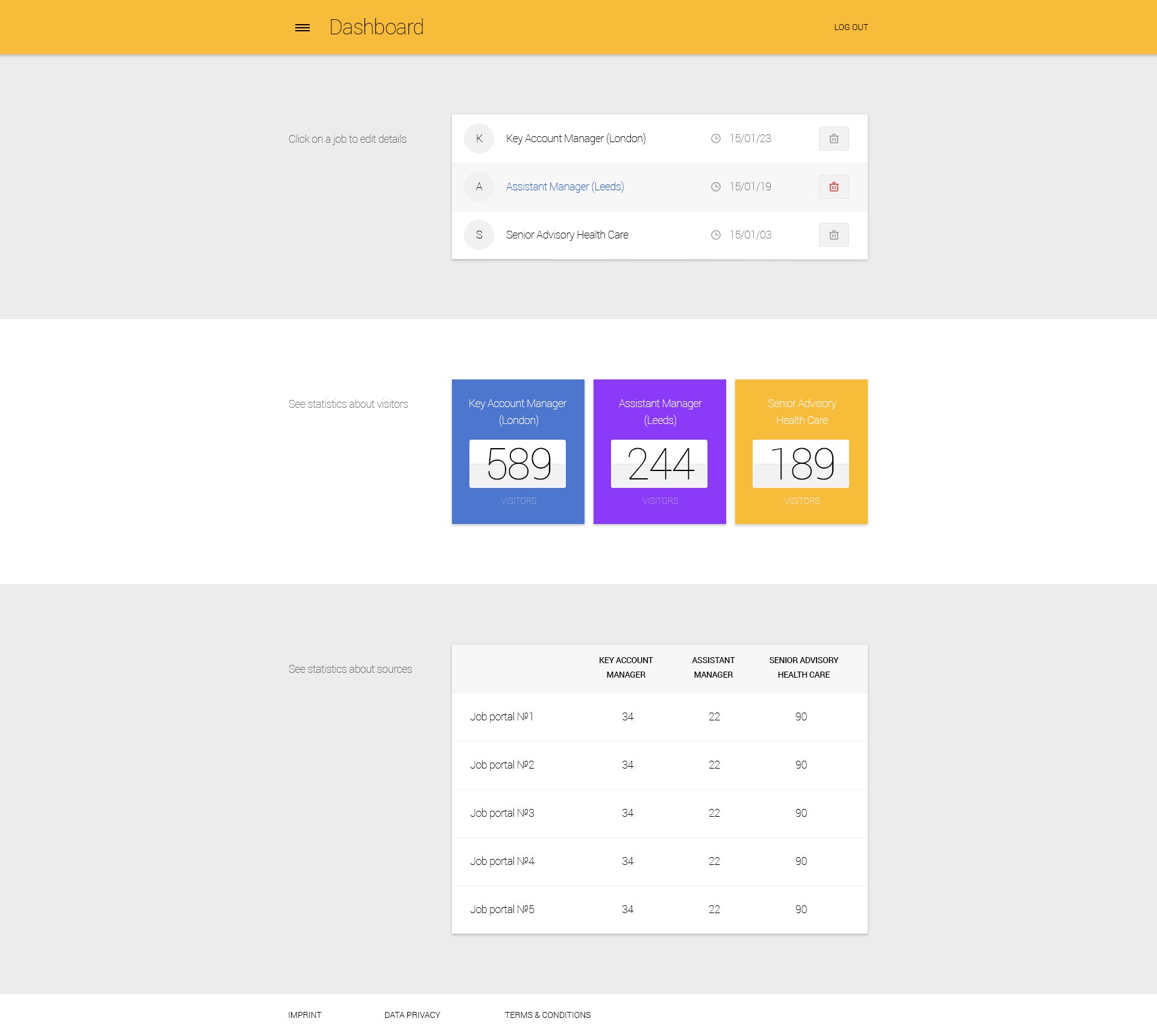Click VISITORS label under 244
This screenshot has width=1157, height=1036.
coord(660,501)
